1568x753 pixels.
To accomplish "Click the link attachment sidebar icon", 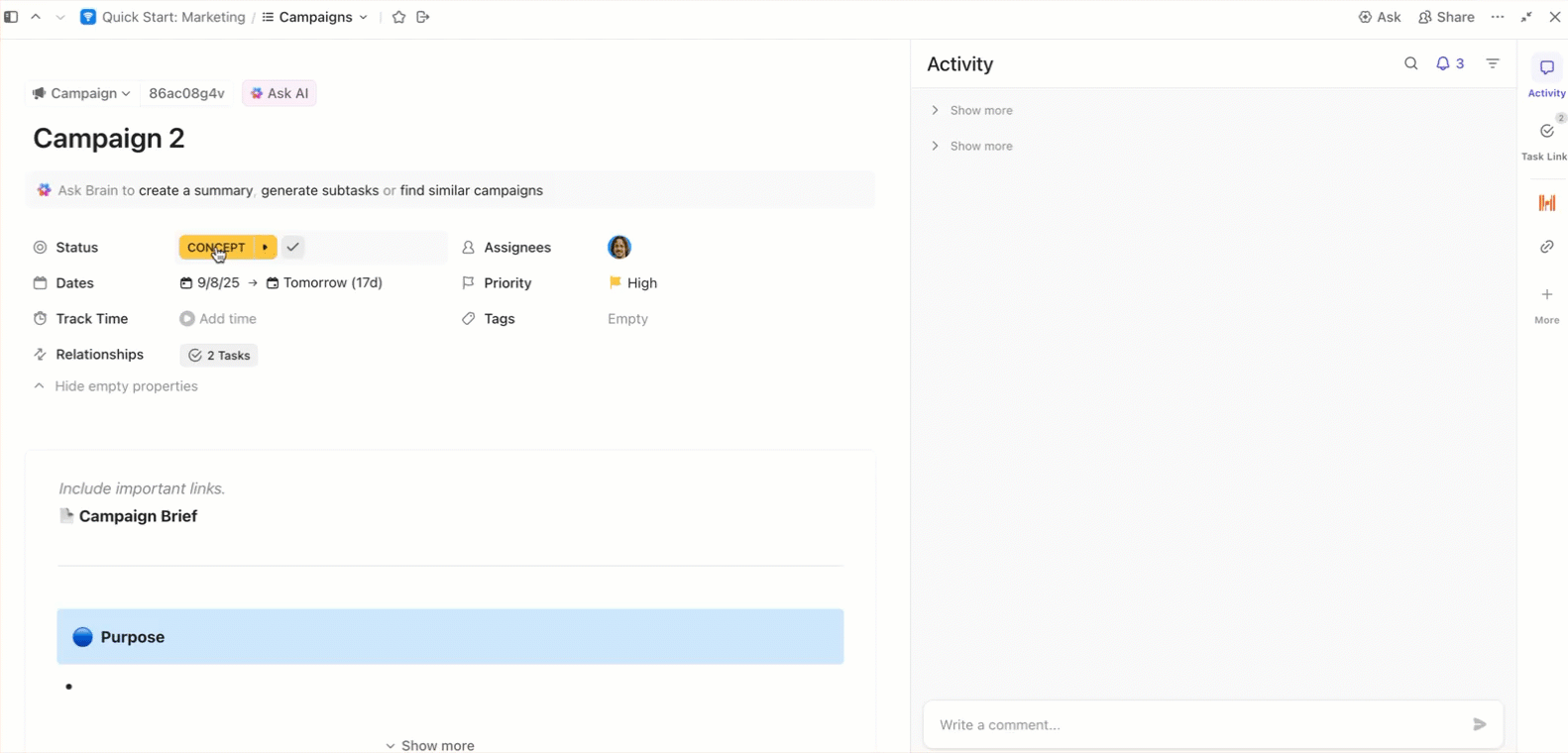I will coord(1546,247).
